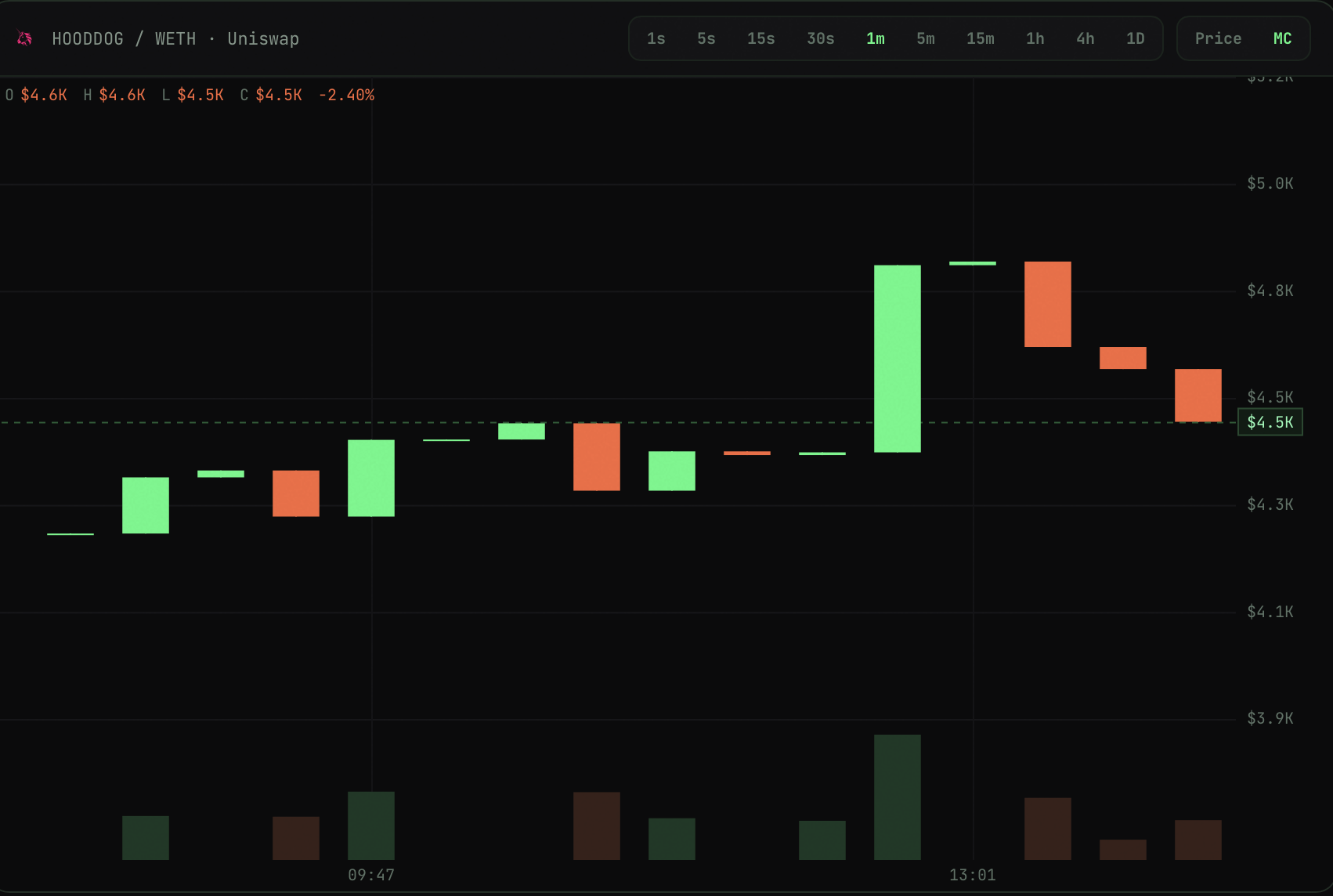Click the green candle at 09:47
Screen dimensions: 1333x896
click(371, 478)
